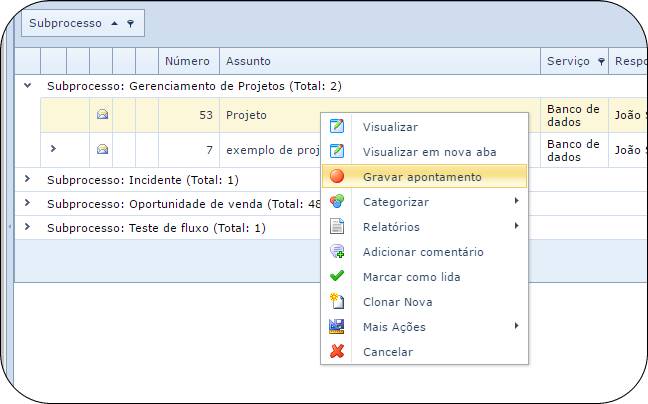Expand row 7 detail chevron

53,148
